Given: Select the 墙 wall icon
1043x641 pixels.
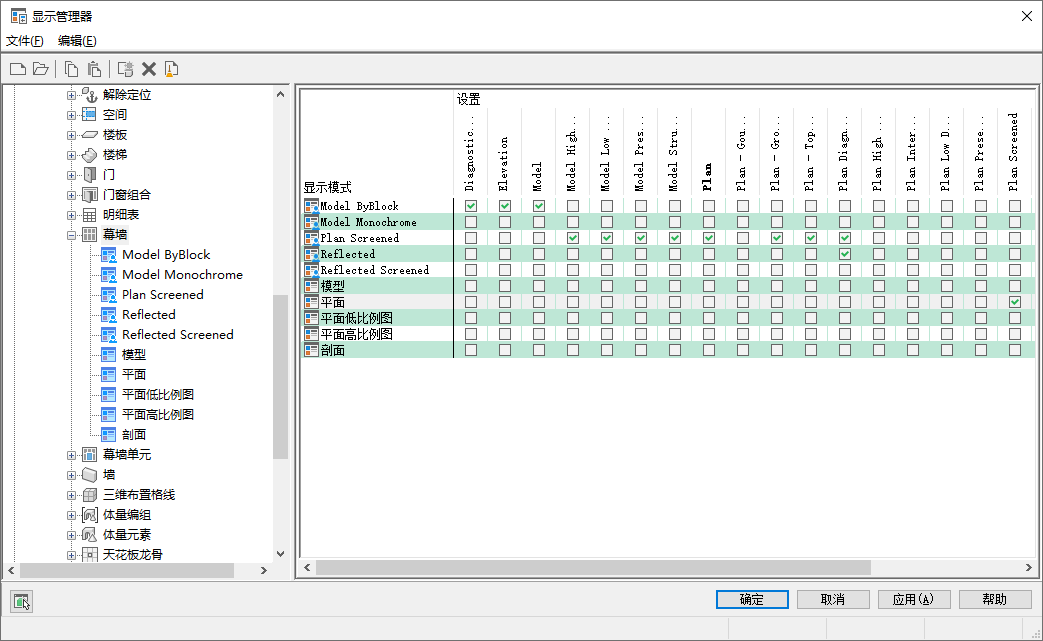Looking at the screenshot, I should coord(90,475).
